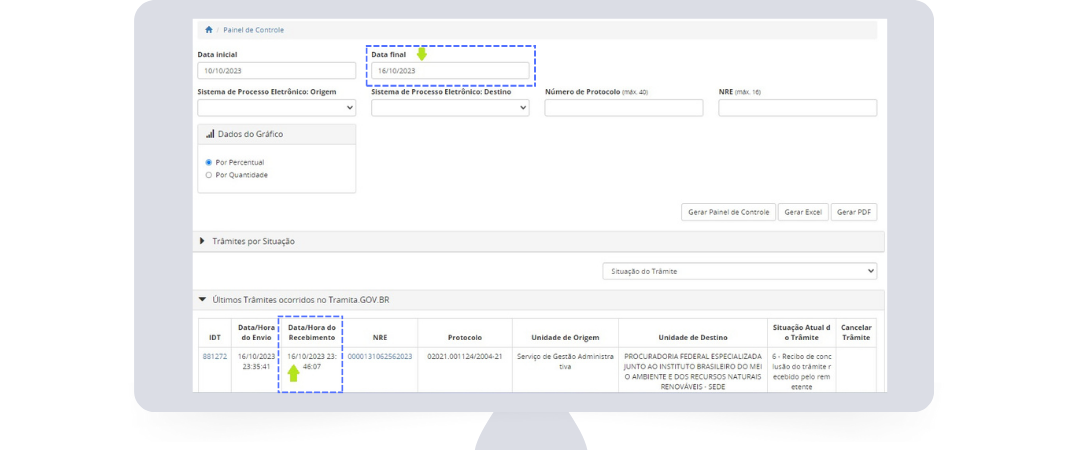Click the Data inicial date field
The height and width of the screenshot is (450, 1080).
pyautogui.click(x=276, y=71)
